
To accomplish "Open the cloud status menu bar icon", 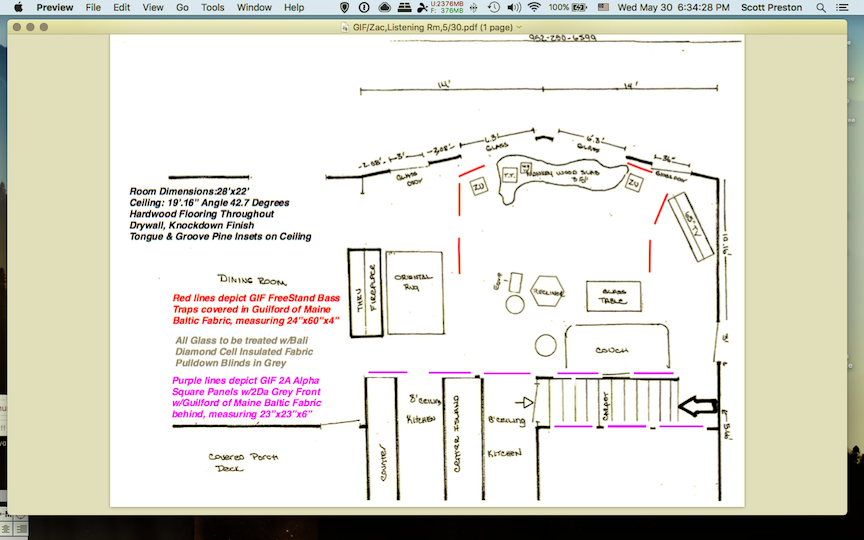I will pos(384,7).
